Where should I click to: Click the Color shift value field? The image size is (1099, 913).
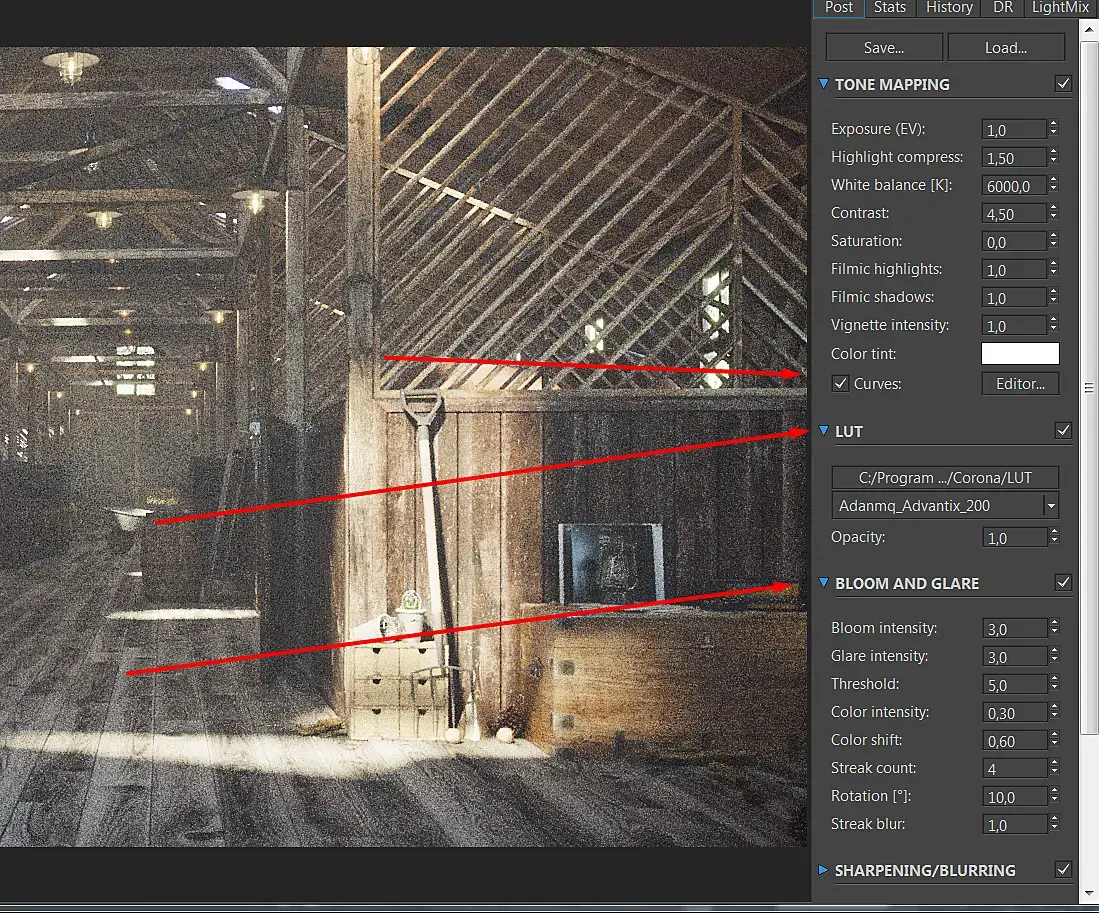click(1014, 741)
